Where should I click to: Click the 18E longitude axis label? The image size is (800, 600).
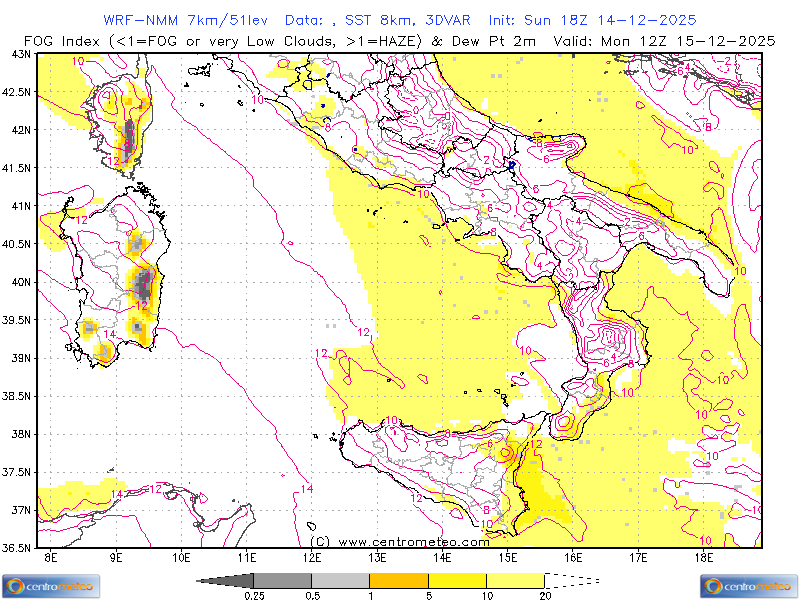click(703, 556)
